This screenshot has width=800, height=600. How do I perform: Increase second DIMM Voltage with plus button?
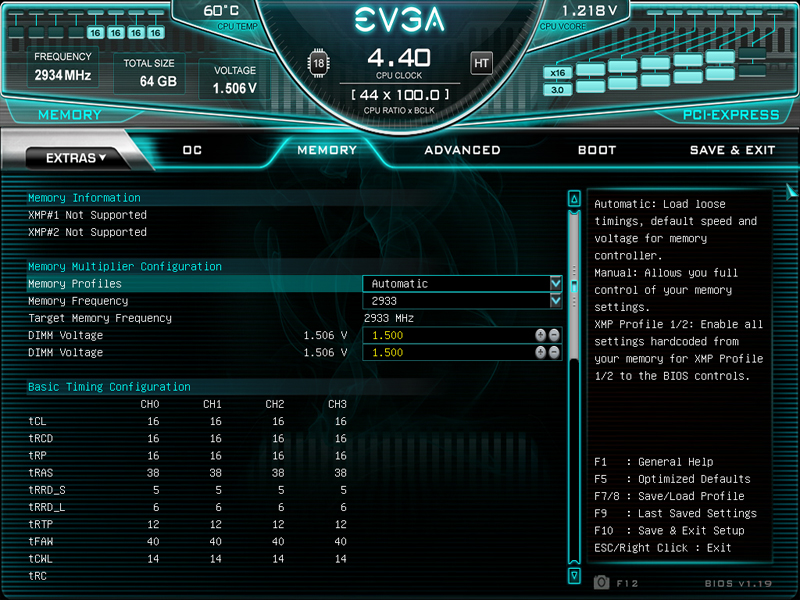pos(540,352)
